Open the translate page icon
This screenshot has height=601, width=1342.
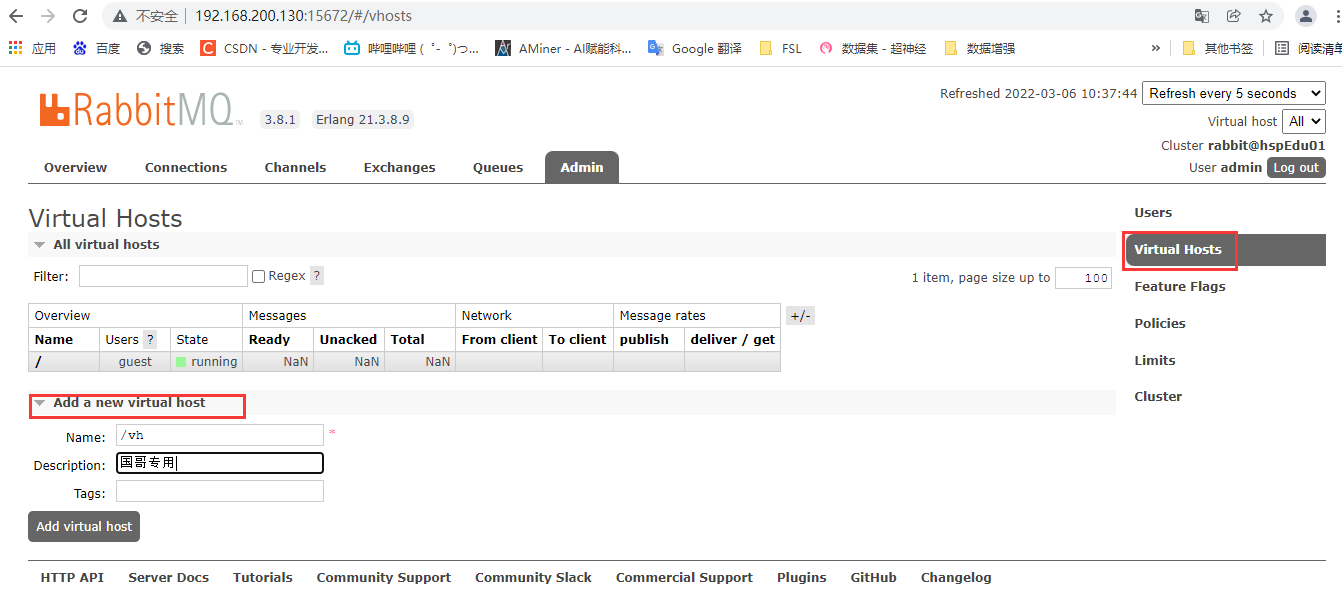point(1202,16)
